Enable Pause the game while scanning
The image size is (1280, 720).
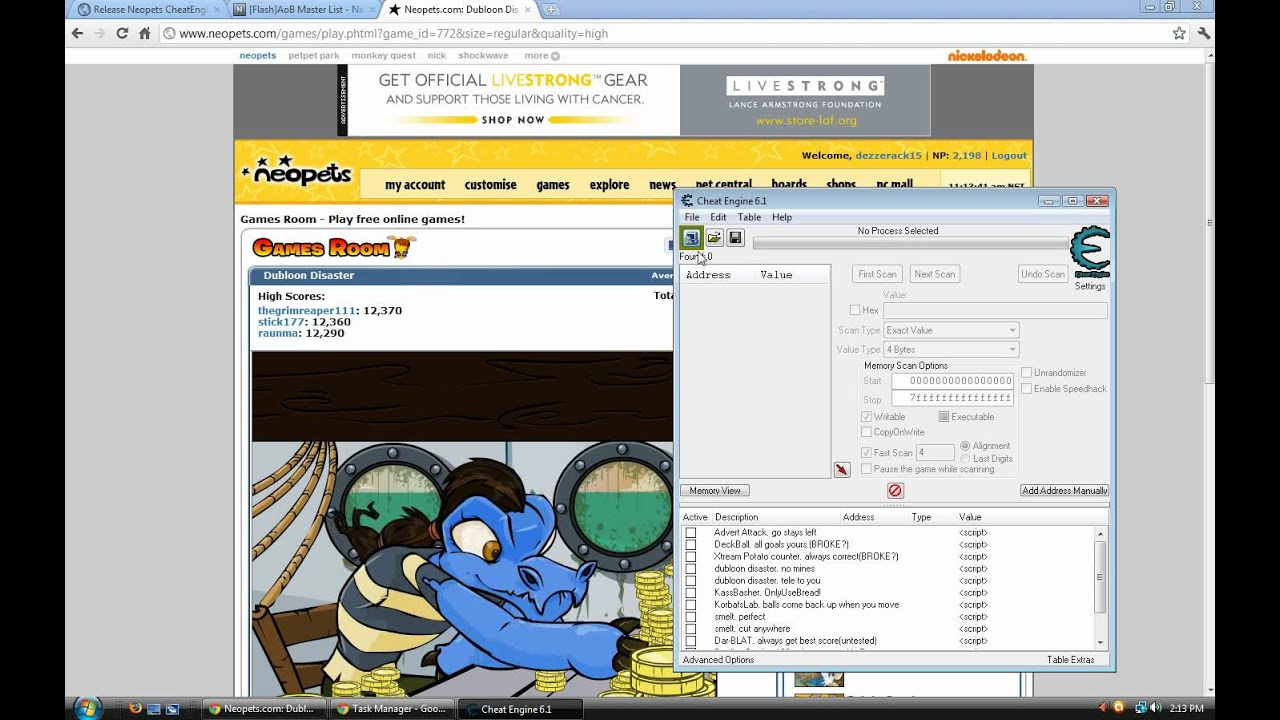866,468
